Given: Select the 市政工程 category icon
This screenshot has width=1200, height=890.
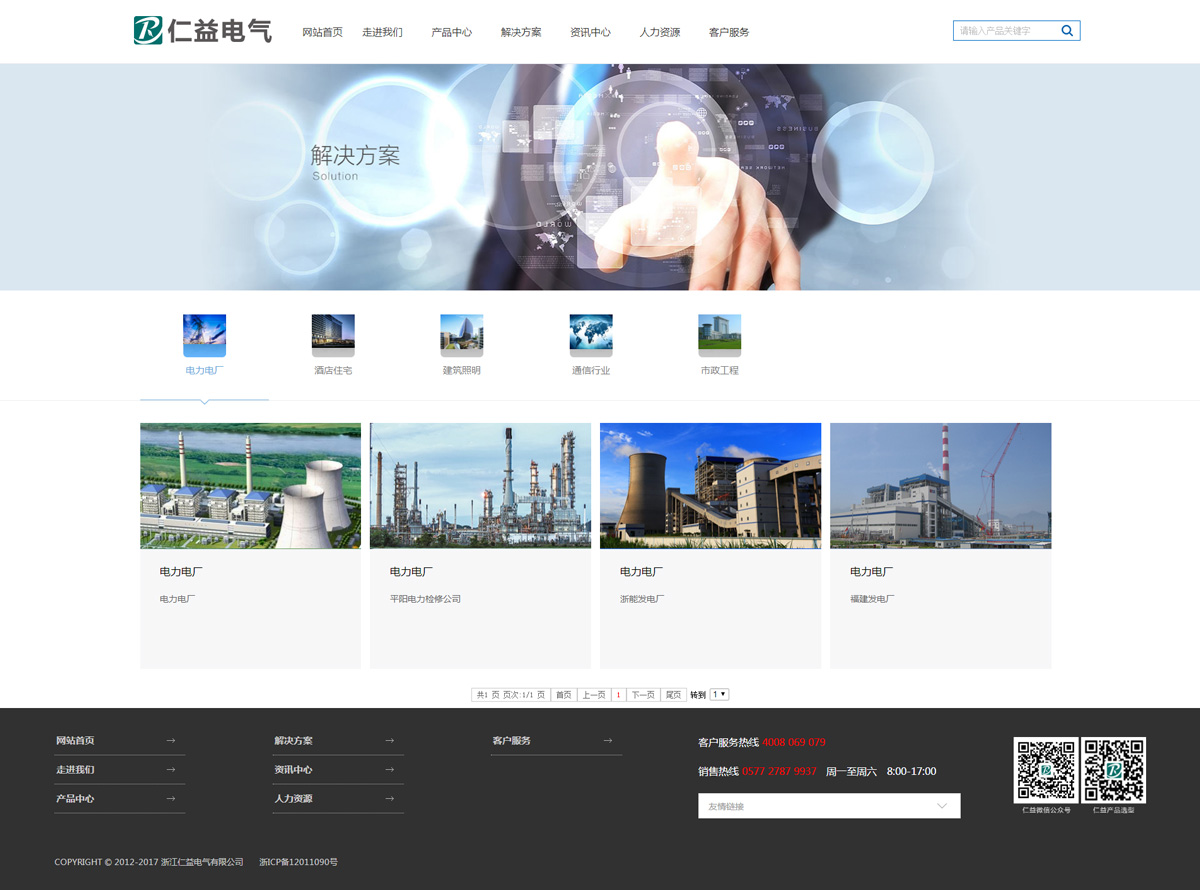Looking at the screenshot, I should 720,335.
